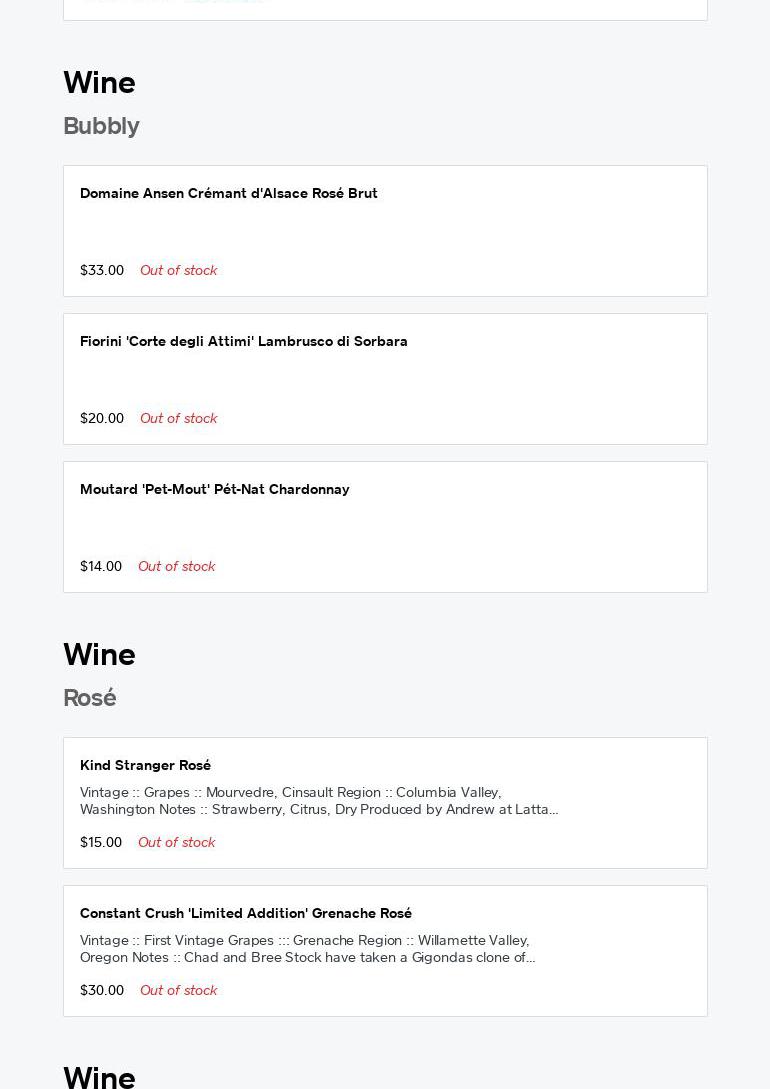Open Fiorini 'Corte degli Attimi' Lambrusco item
The height and width of the screenshot is (1089, 770).
pos(244,341)
